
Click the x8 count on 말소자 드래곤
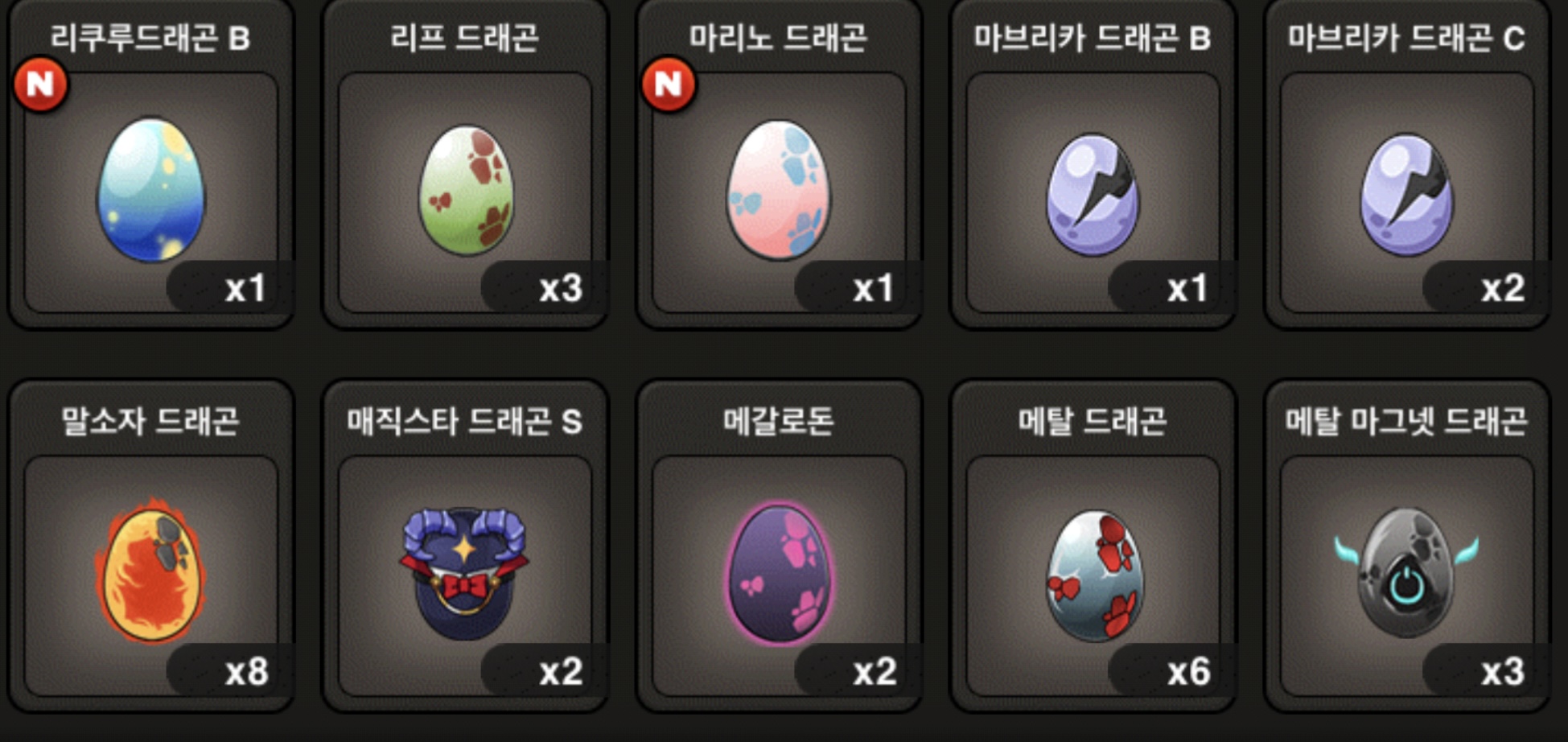click(246, 671)
